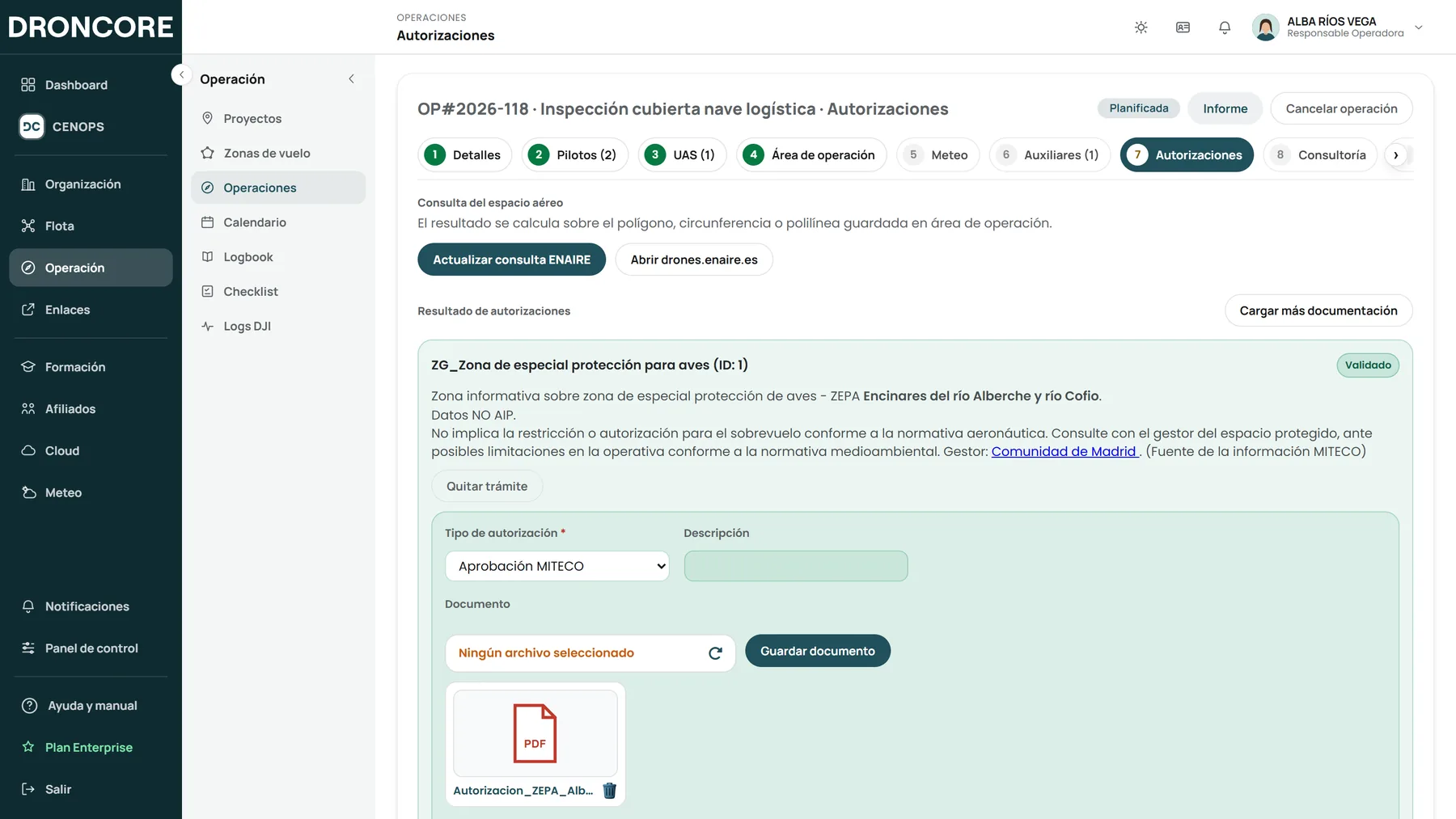Open Cloud in the sidebar
The width and height of the screenshot is (1456, 819).
coord(91,451)
